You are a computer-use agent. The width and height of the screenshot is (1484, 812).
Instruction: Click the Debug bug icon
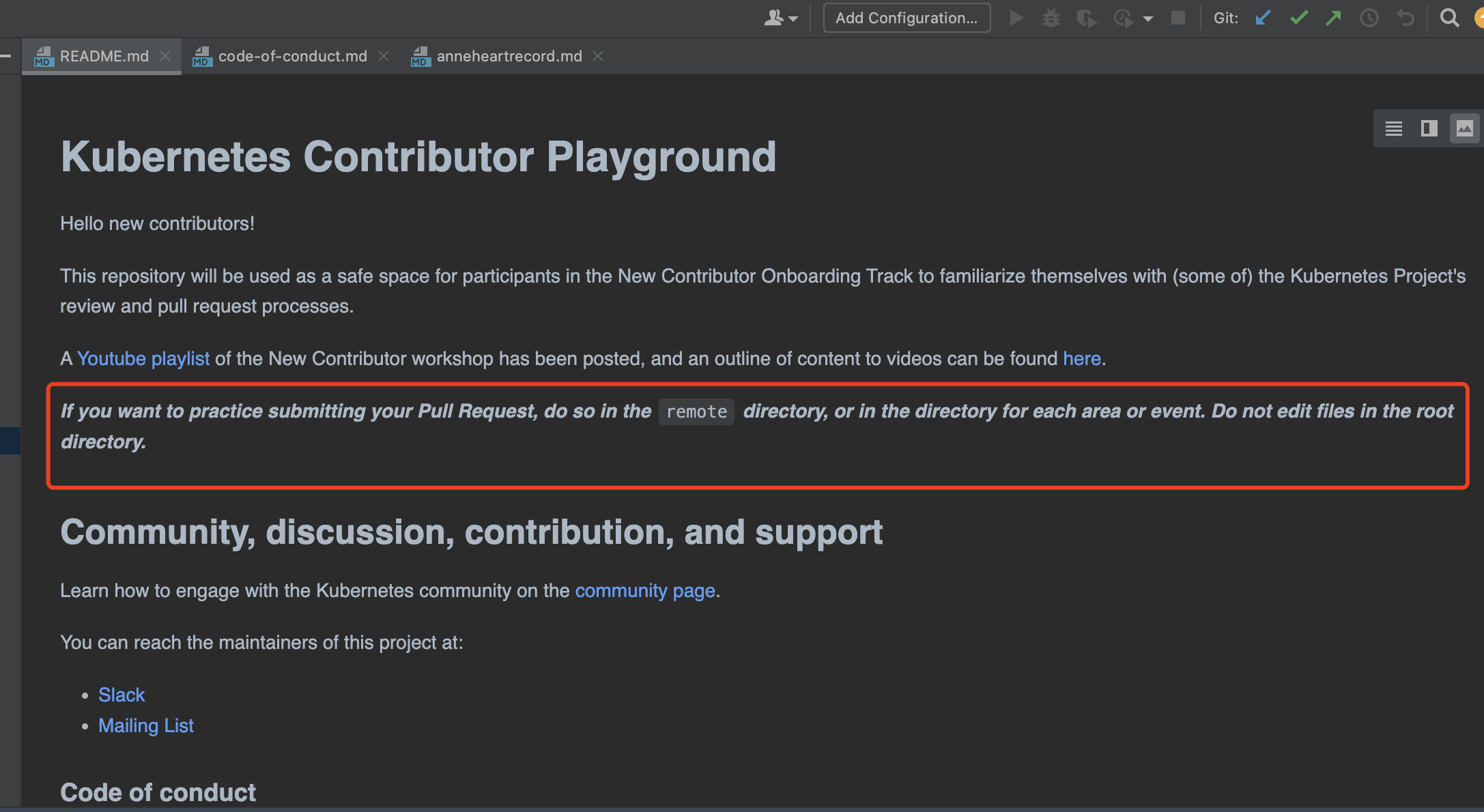[1051, 18]
